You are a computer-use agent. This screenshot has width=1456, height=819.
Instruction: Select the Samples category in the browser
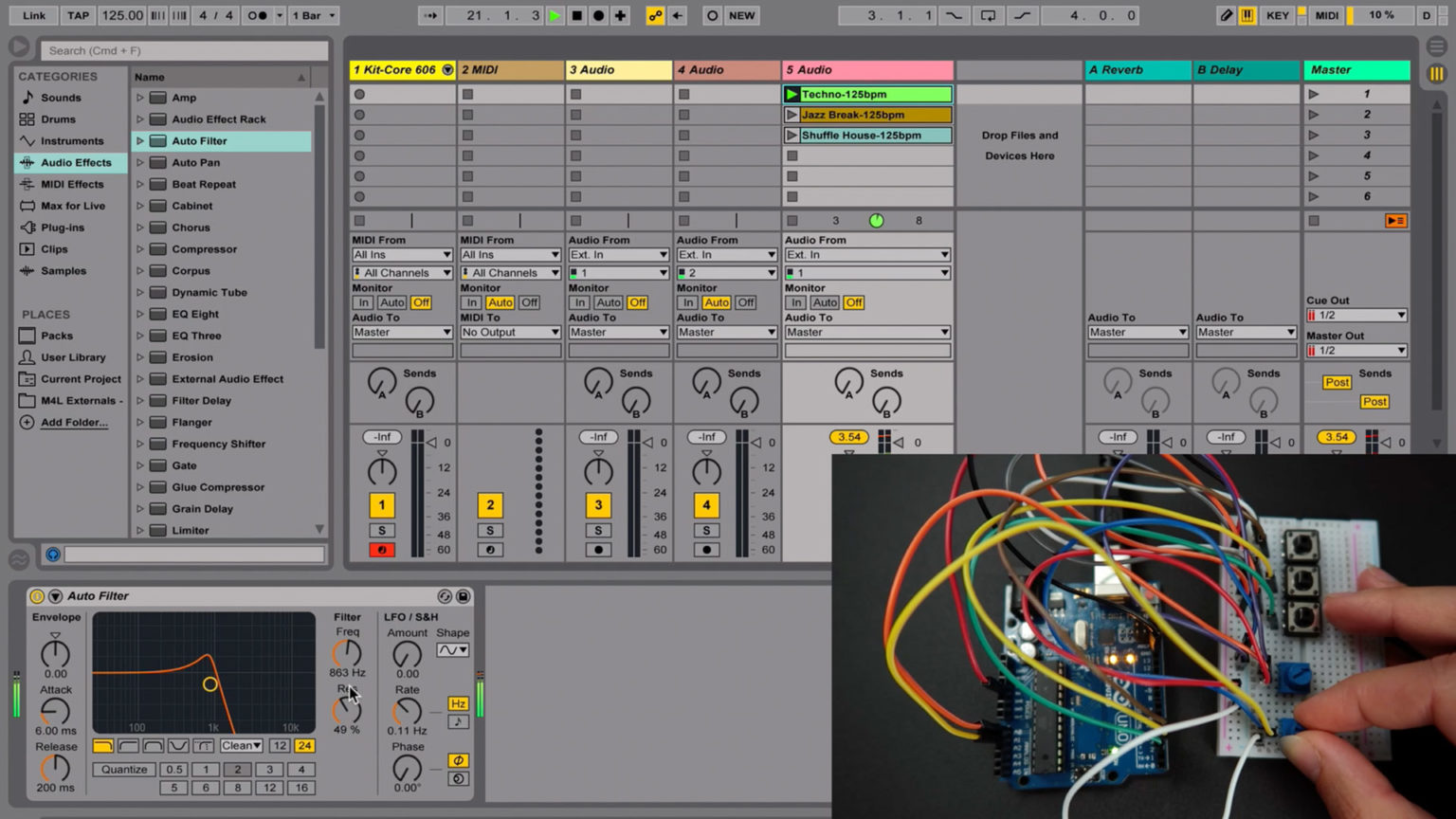[64, 271]
